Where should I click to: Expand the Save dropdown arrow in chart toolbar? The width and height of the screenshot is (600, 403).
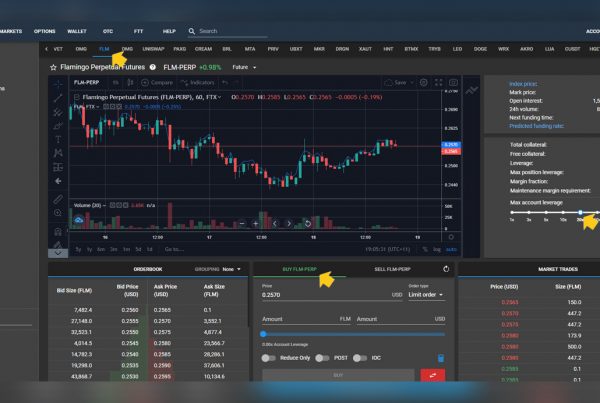point(412,82)
